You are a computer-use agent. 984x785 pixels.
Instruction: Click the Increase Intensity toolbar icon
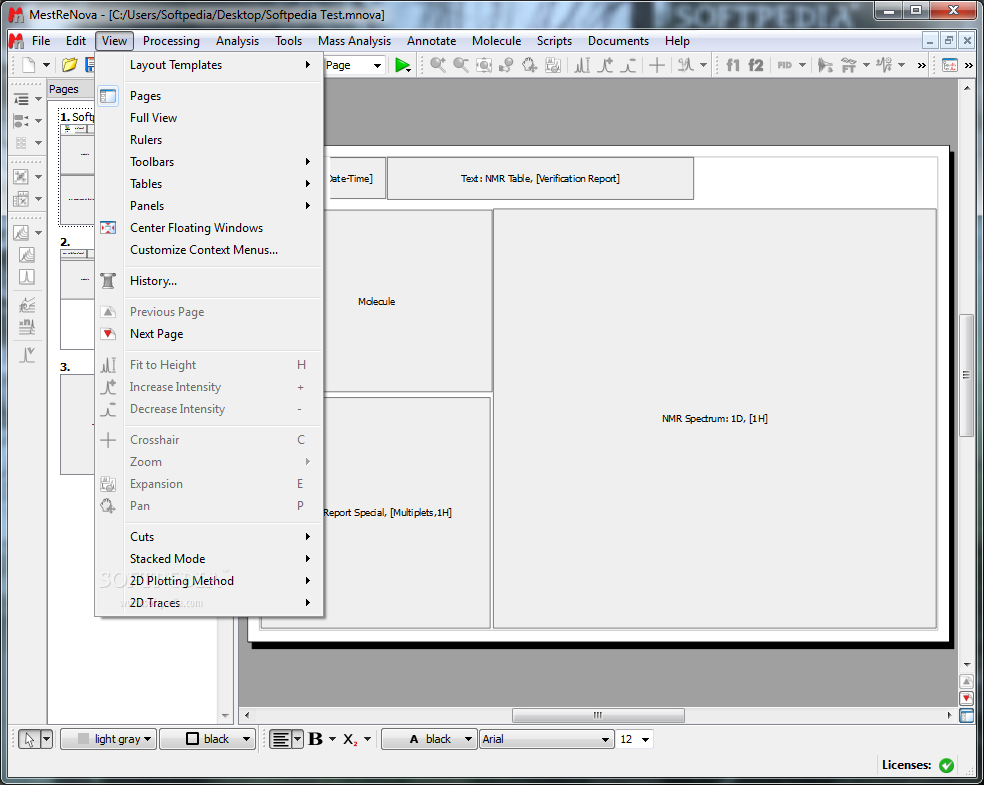pyautogui.click(x=605, y=65)
